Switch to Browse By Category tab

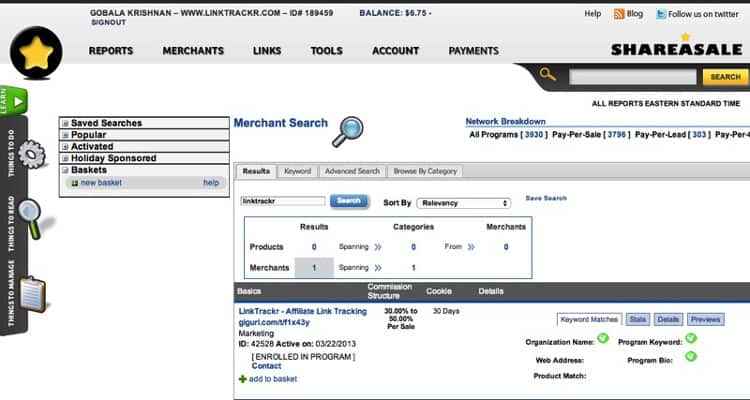pyautogui.click(x=425, y=171)
